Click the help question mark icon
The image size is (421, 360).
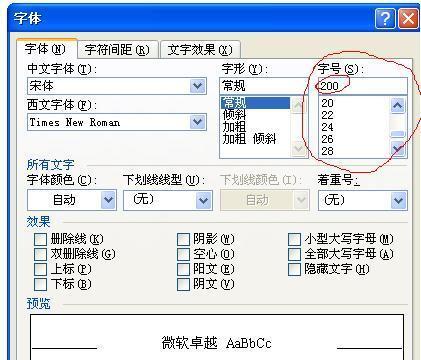pyautogui.click(x=385, y=18)
